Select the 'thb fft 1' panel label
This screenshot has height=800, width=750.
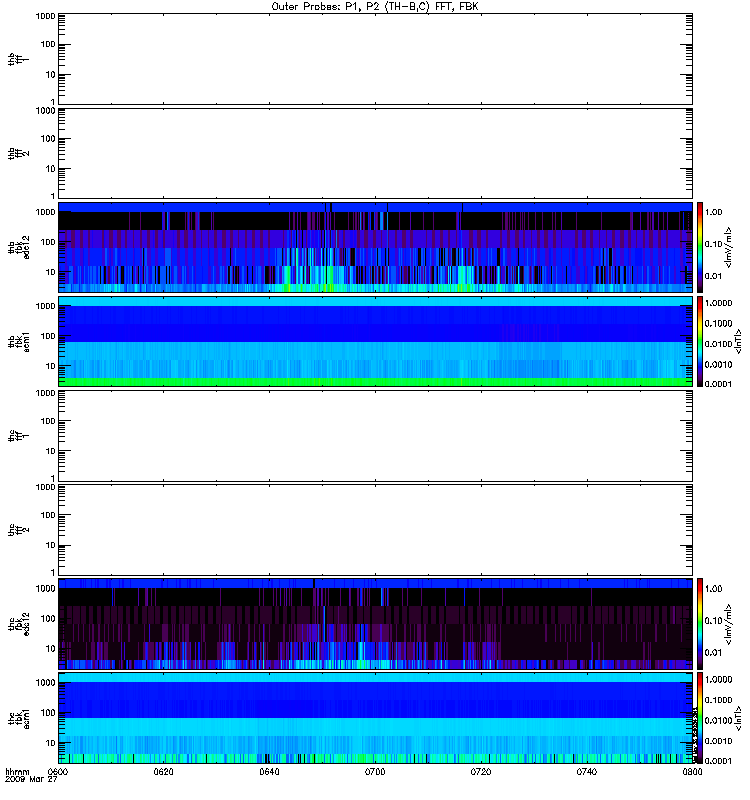[18, 59]
